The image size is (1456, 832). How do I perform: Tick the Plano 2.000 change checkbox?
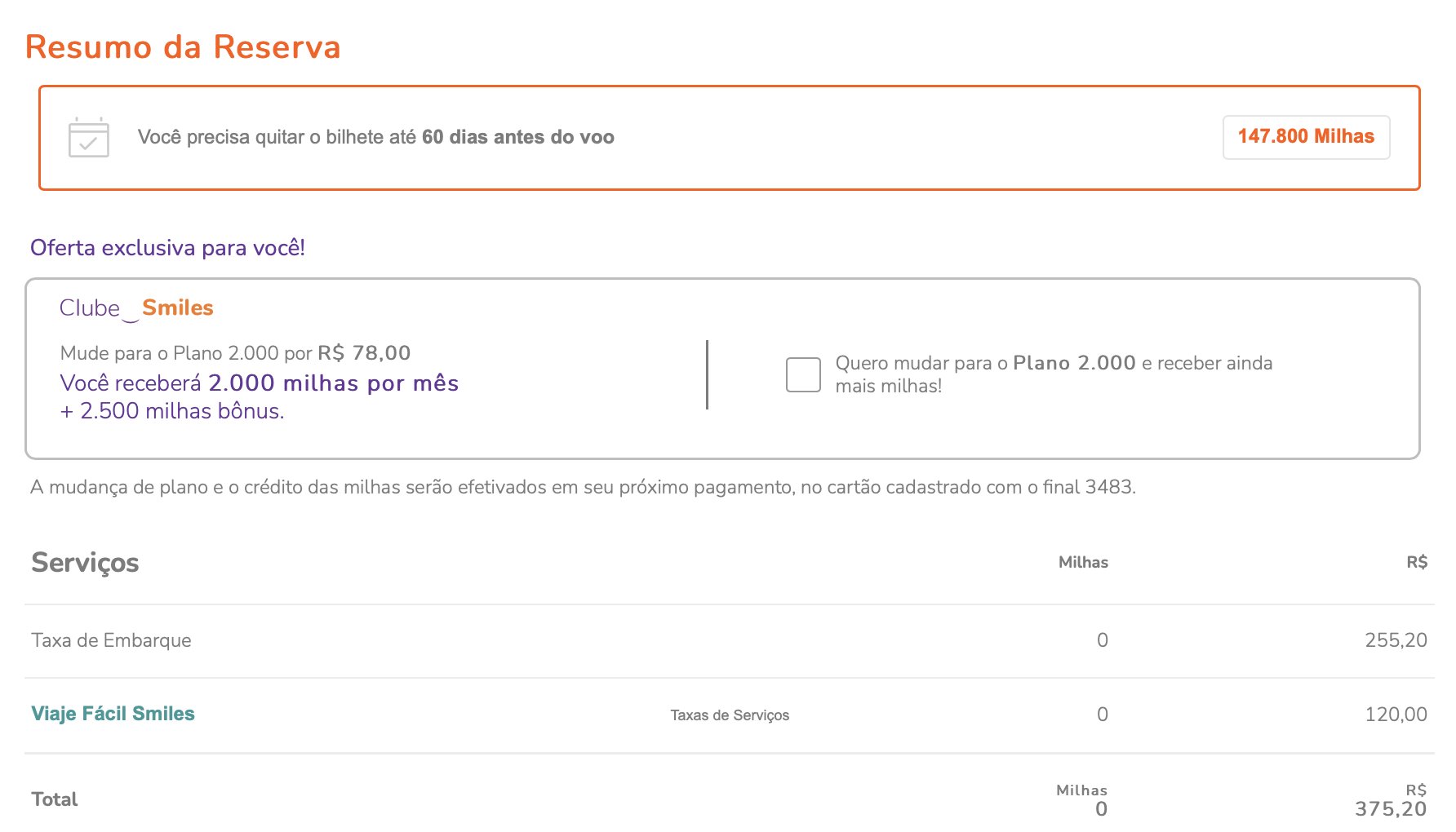click(803, 374)
